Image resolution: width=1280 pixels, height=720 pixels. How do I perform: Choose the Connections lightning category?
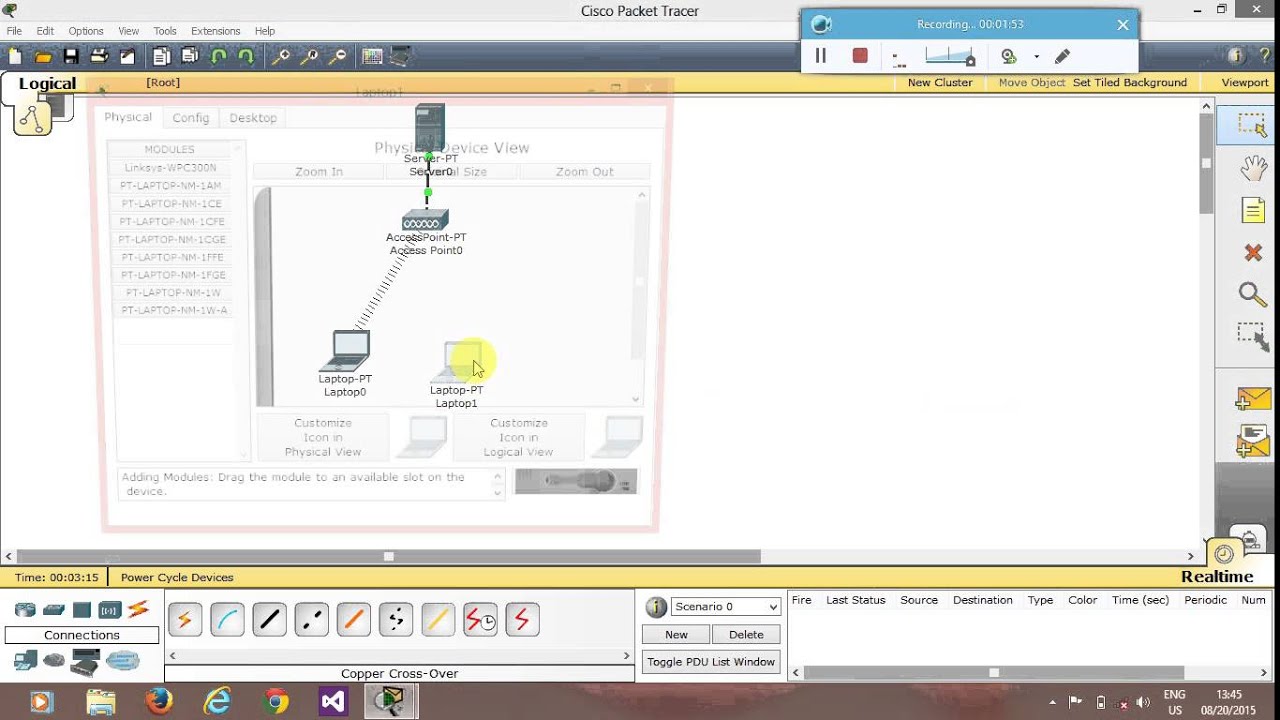pos(138,609)
